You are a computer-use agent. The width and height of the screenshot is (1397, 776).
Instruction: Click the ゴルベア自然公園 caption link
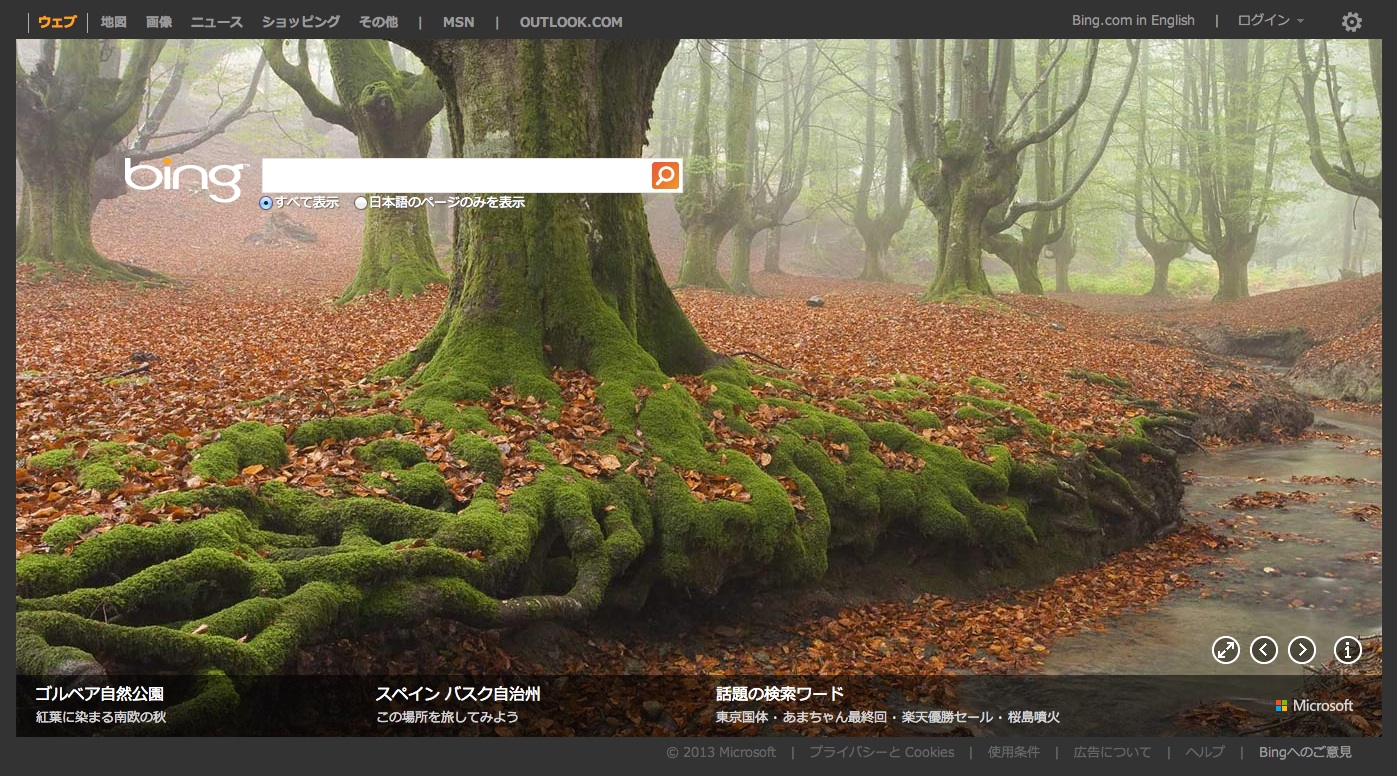99,694
